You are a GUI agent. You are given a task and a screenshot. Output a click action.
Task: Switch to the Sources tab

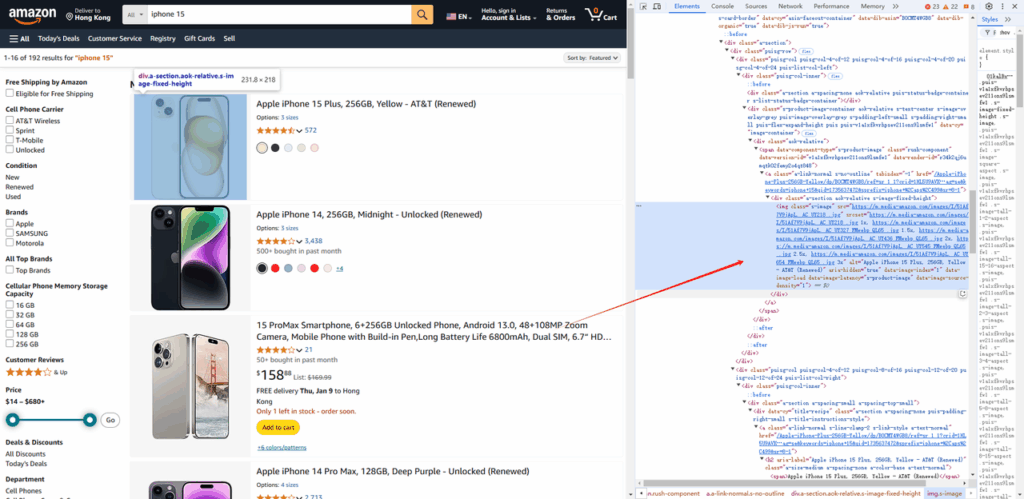point(756,6)
